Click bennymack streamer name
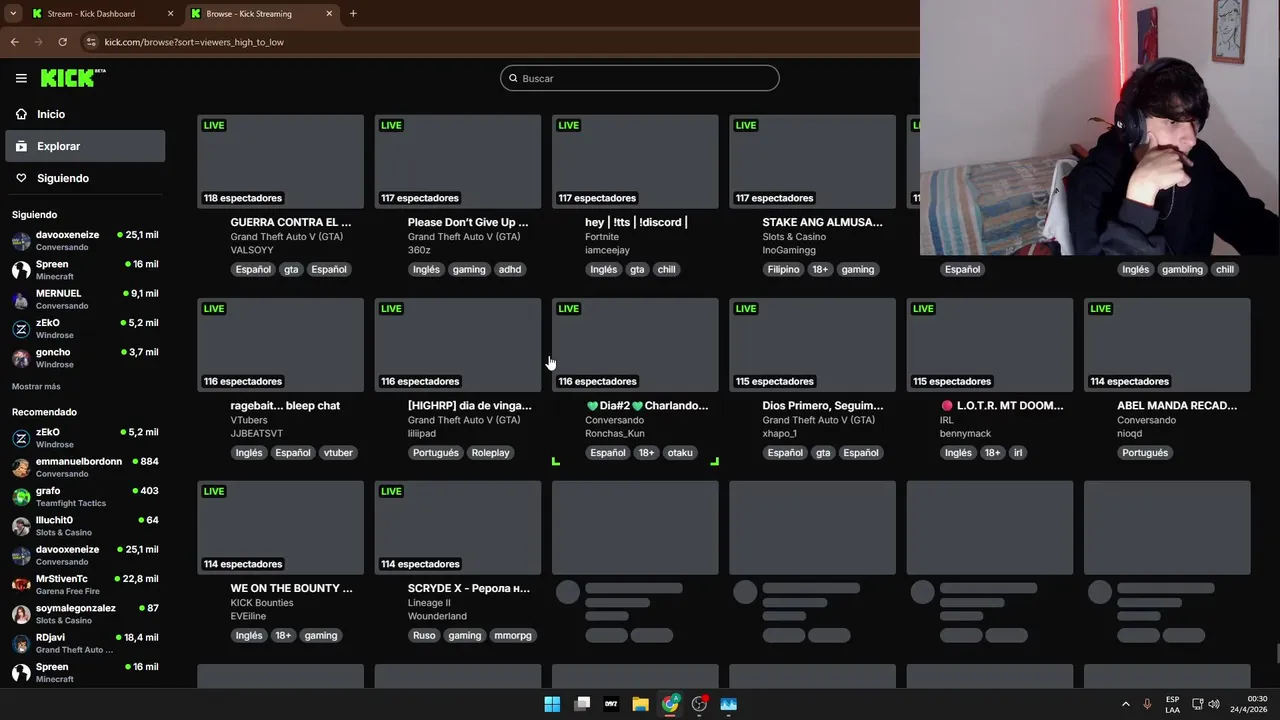This screenshot has height=720, width=1280. (967, 433)
